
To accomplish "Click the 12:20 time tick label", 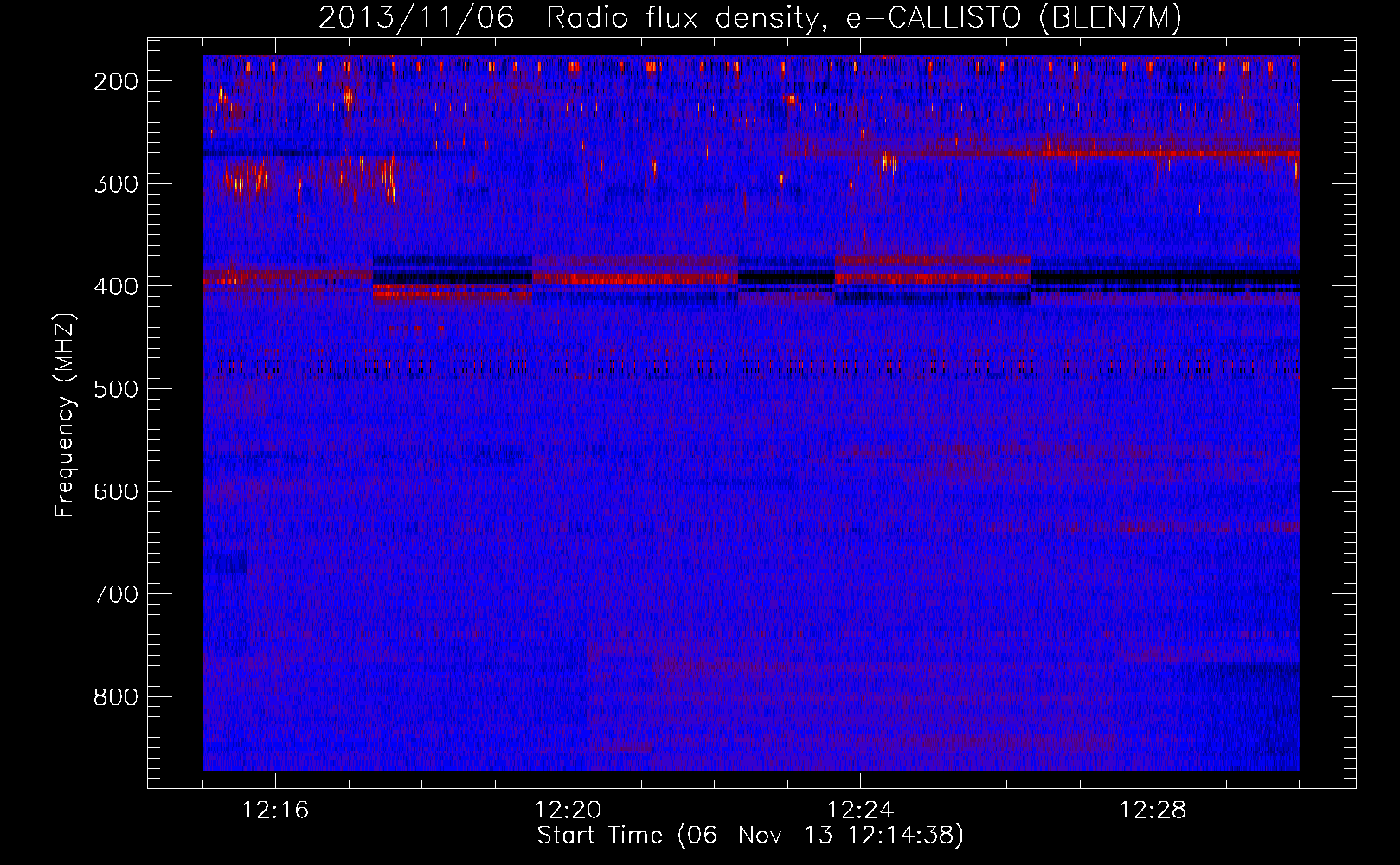I will tap(568, 811).
